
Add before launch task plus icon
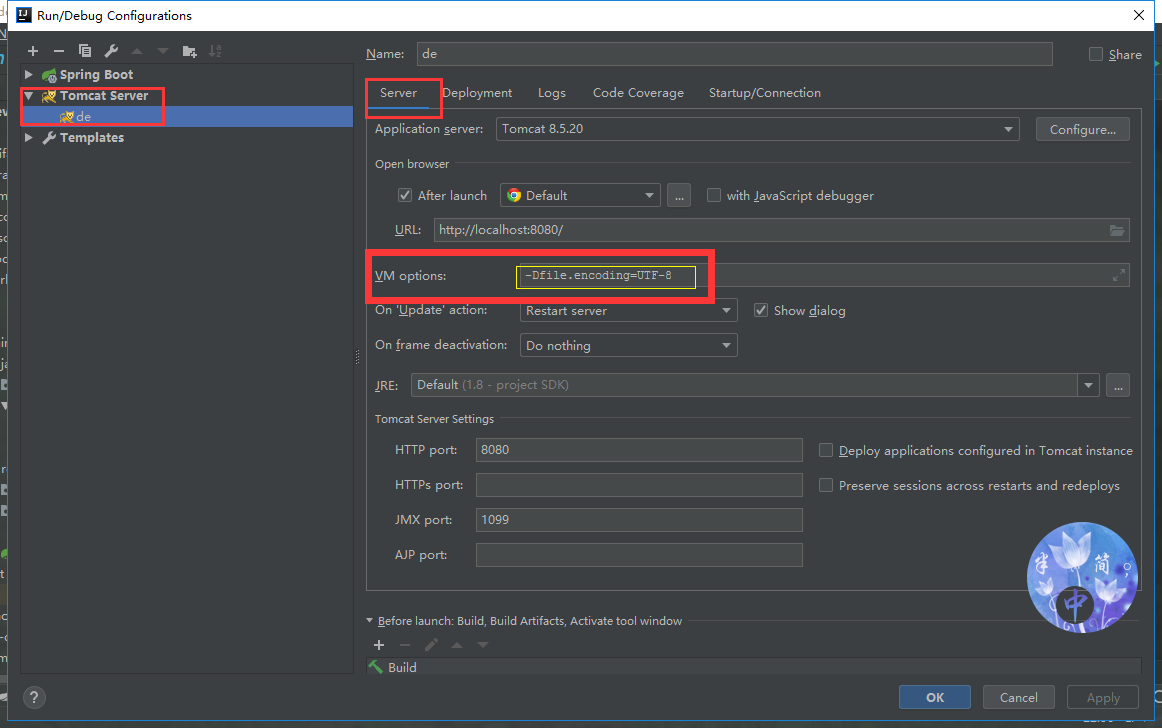[379, 645]
